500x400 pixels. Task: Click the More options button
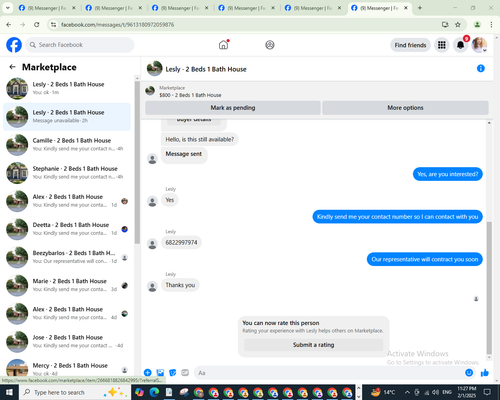pyautogui.click(x=405, y=108)
